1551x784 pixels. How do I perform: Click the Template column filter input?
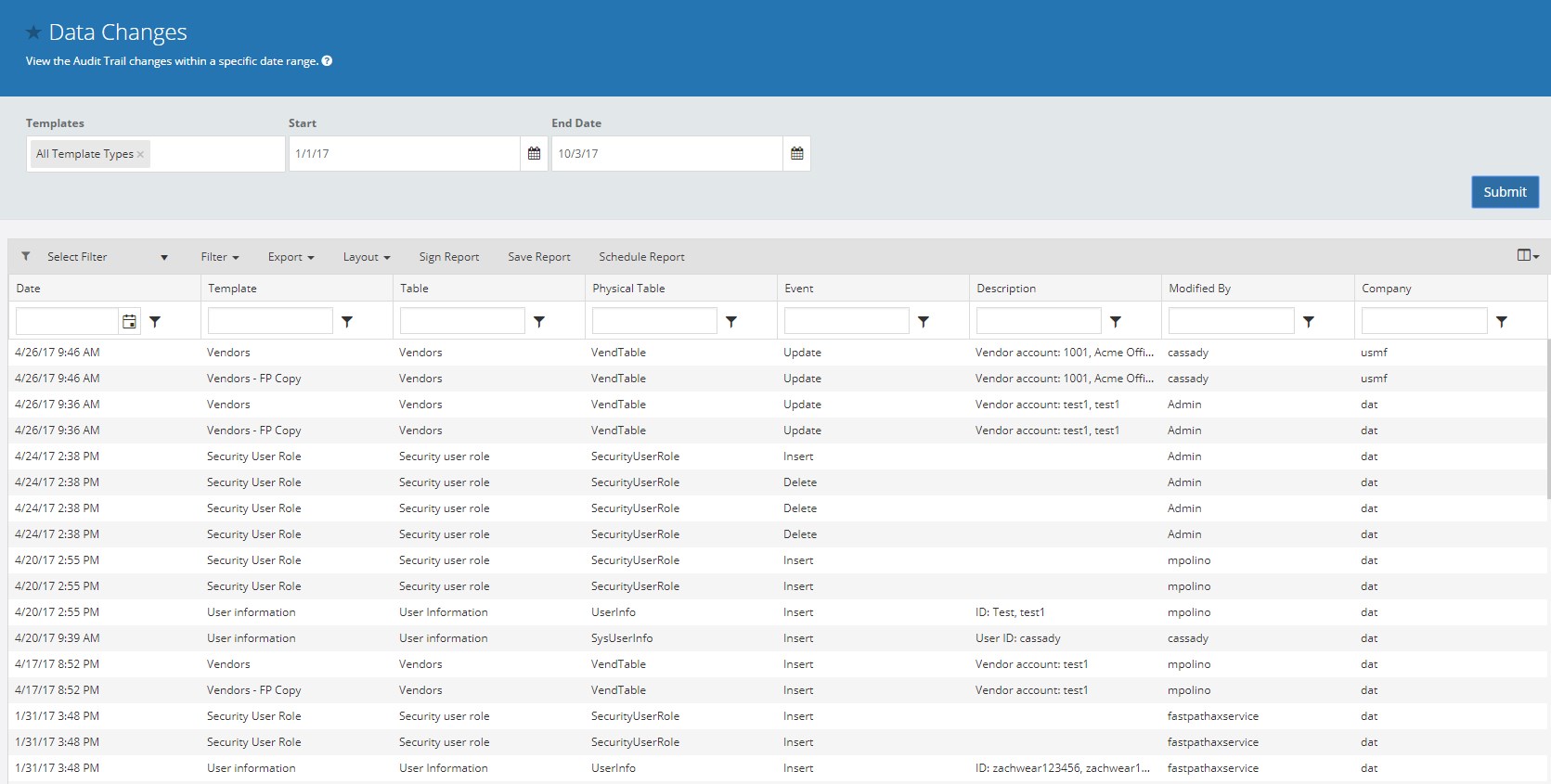point(270,321)
